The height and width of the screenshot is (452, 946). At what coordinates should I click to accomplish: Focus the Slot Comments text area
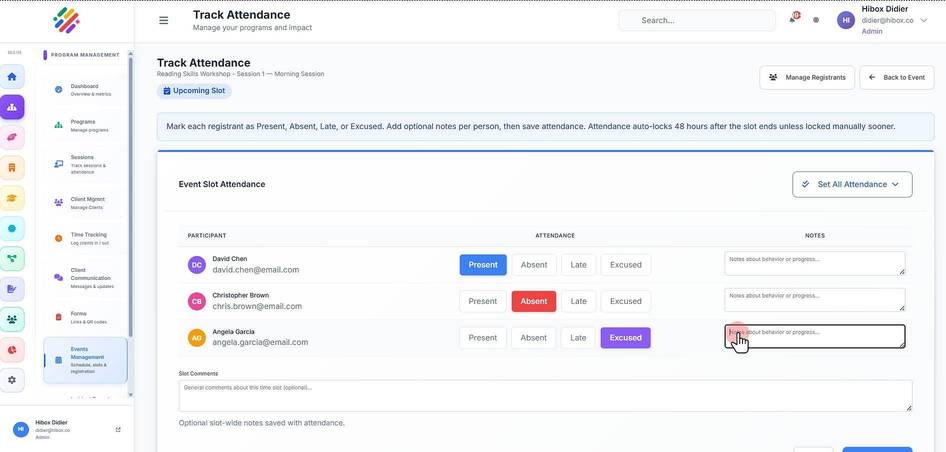(x=545, y=396)
